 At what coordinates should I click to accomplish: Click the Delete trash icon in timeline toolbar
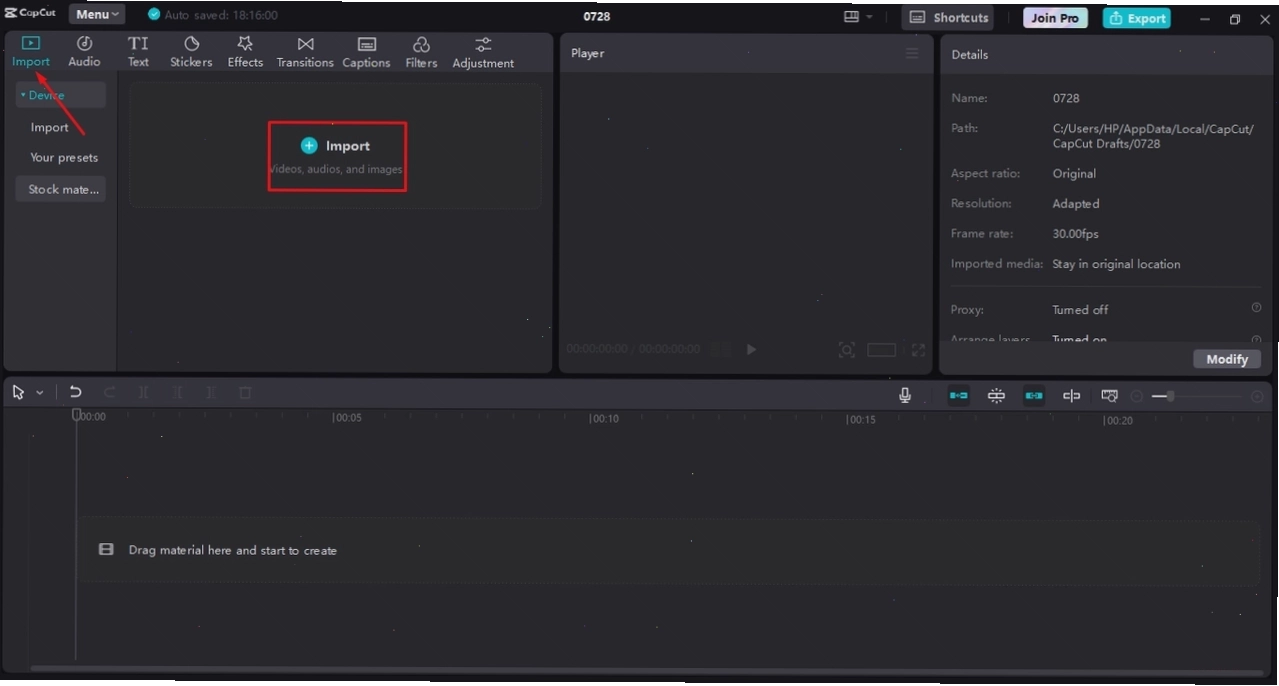pos(245,393)
